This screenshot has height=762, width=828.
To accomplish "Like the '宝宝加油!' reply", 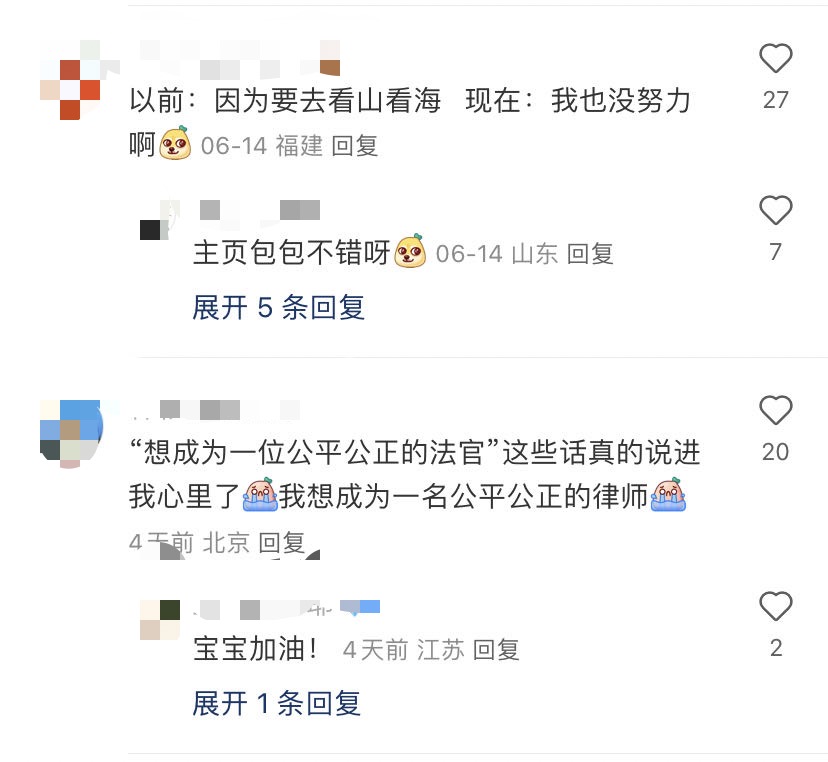I will pos(775,606).
